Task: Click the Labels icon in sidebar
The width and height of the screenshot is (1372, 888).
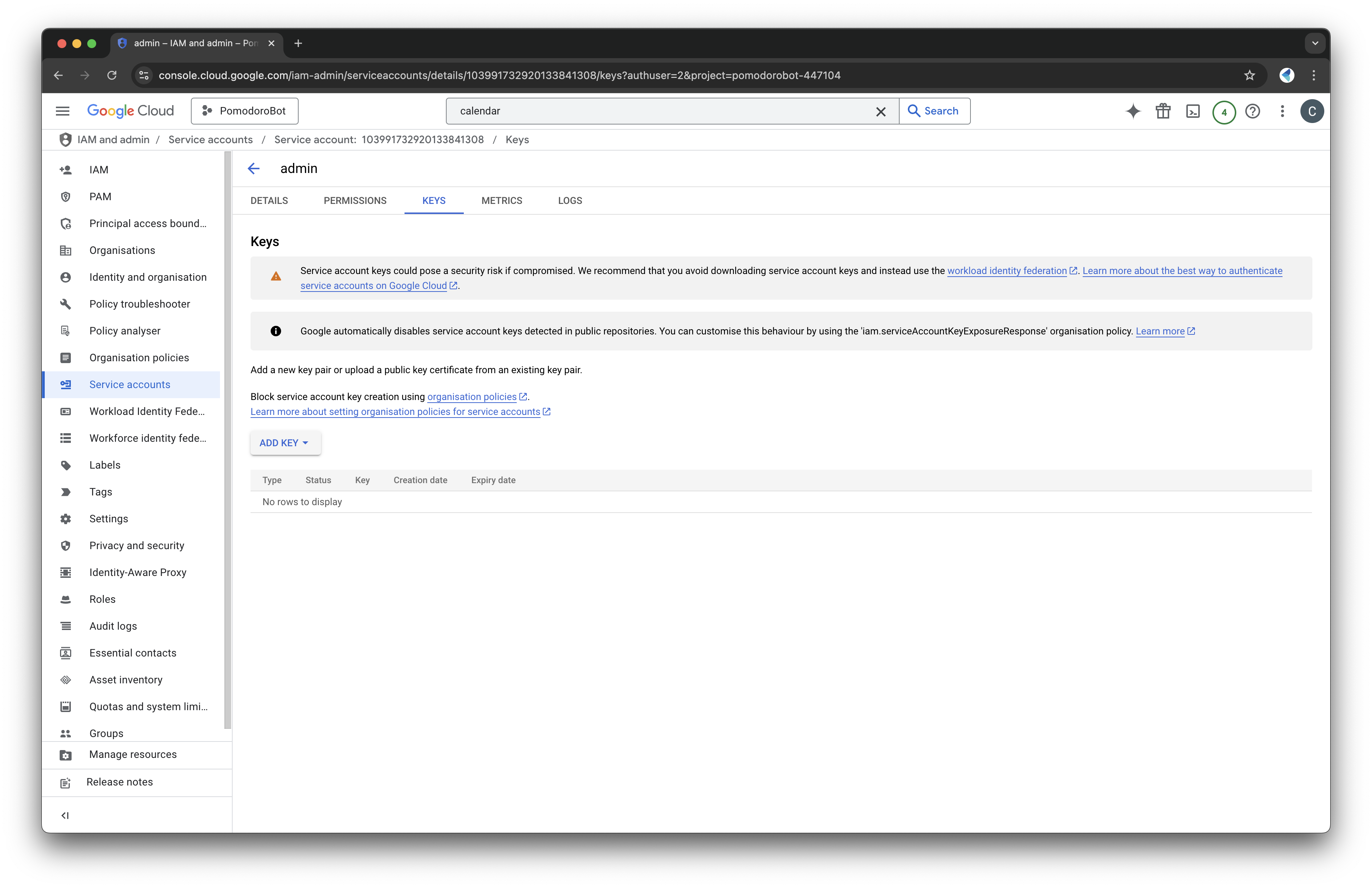Action: (x=65, y=465)
